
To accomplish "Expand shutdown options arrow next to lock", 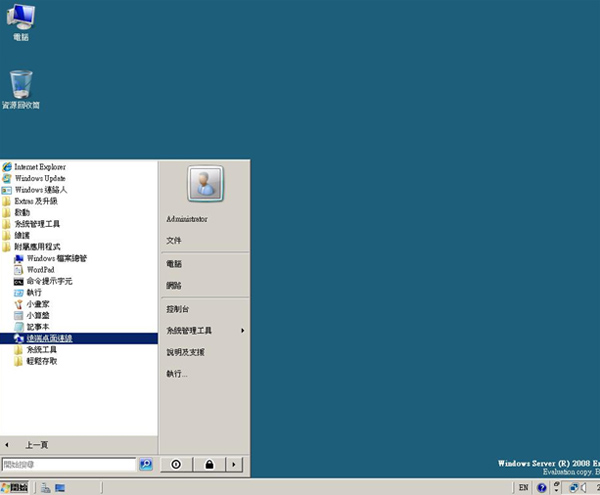I will coord(234,464).
